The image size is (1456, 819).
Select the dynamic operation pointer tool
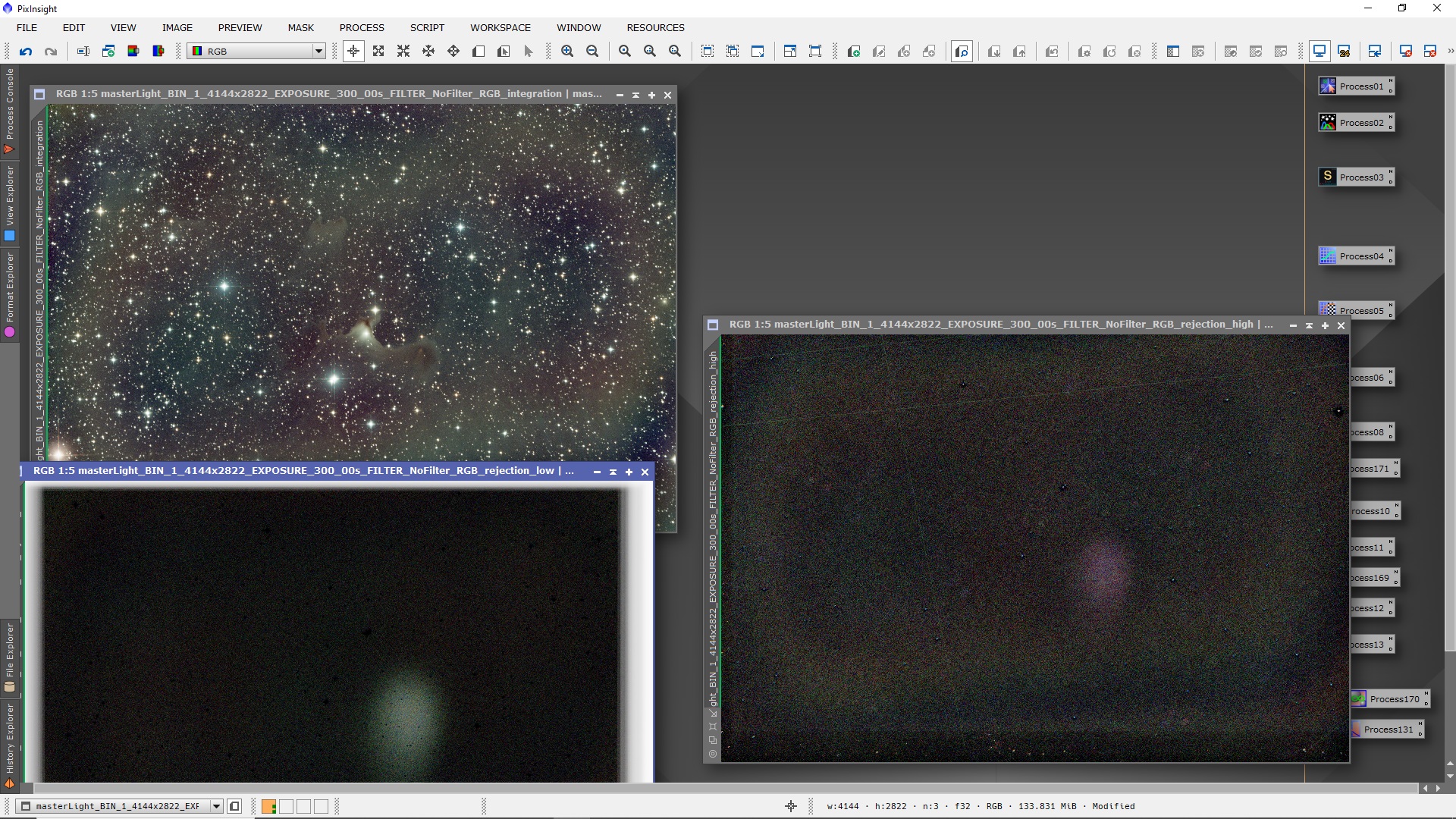pyautogui.click(x=529, y=52)
